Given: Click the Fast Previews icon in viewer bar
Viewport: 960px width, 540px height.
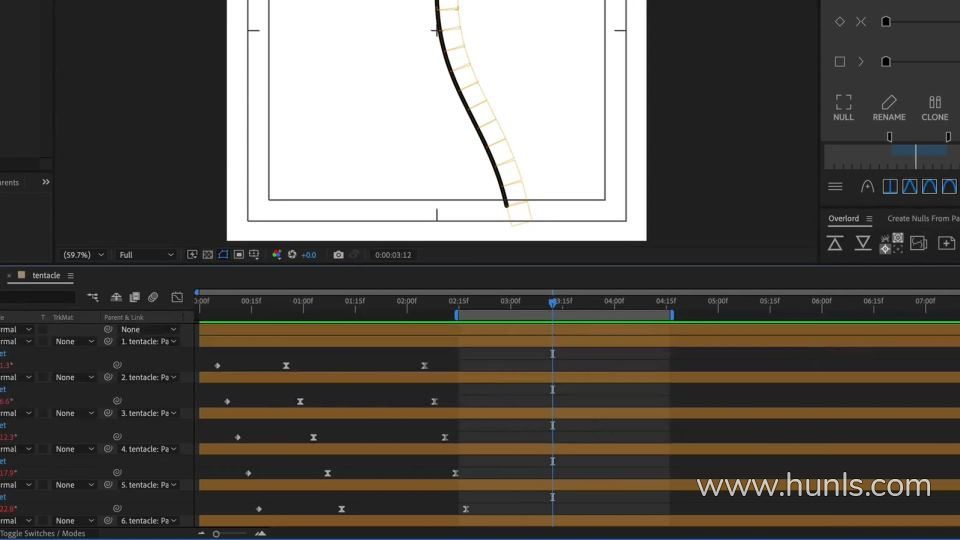Looking at the screenshot, I should click(x=192, y=255).
